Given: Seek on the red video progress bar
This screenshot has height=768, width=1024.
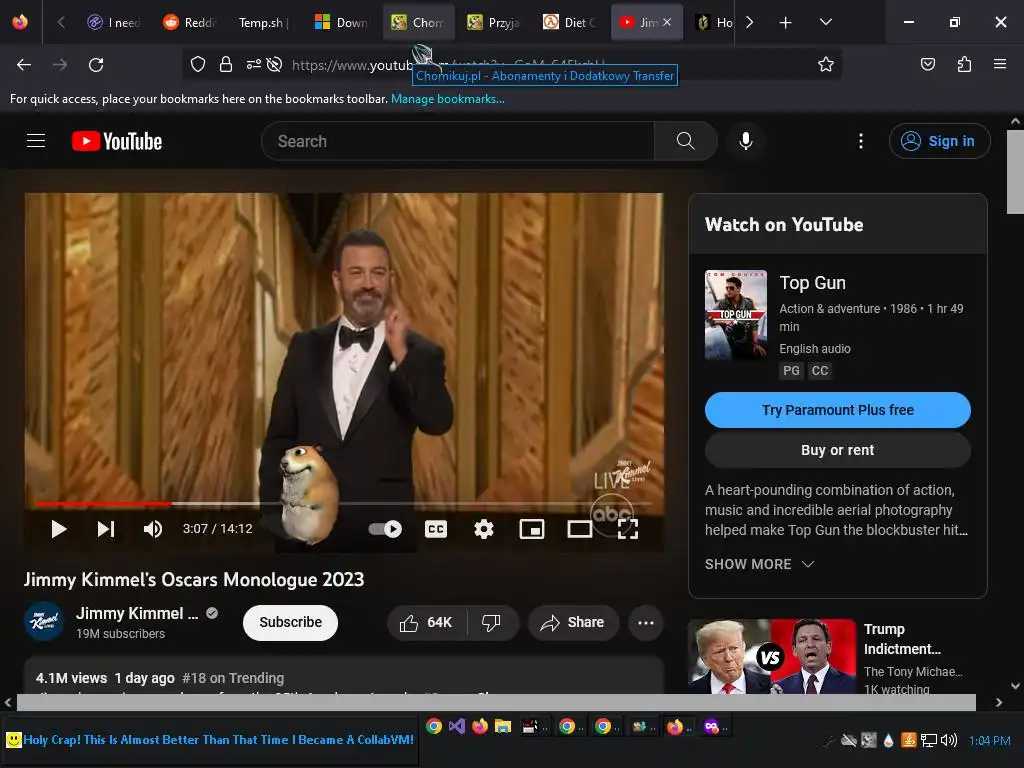Looking at the screenshot, I should tap(344, 504).
